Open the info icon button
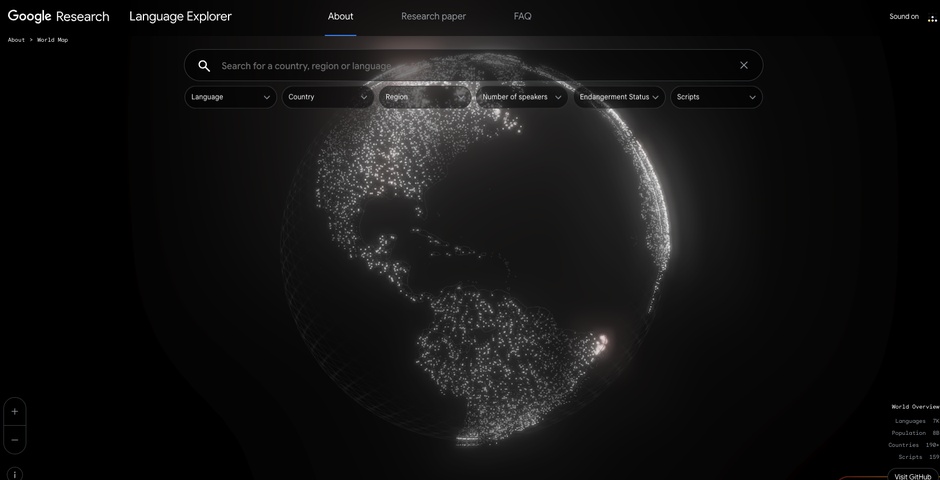 coord(15,475)
